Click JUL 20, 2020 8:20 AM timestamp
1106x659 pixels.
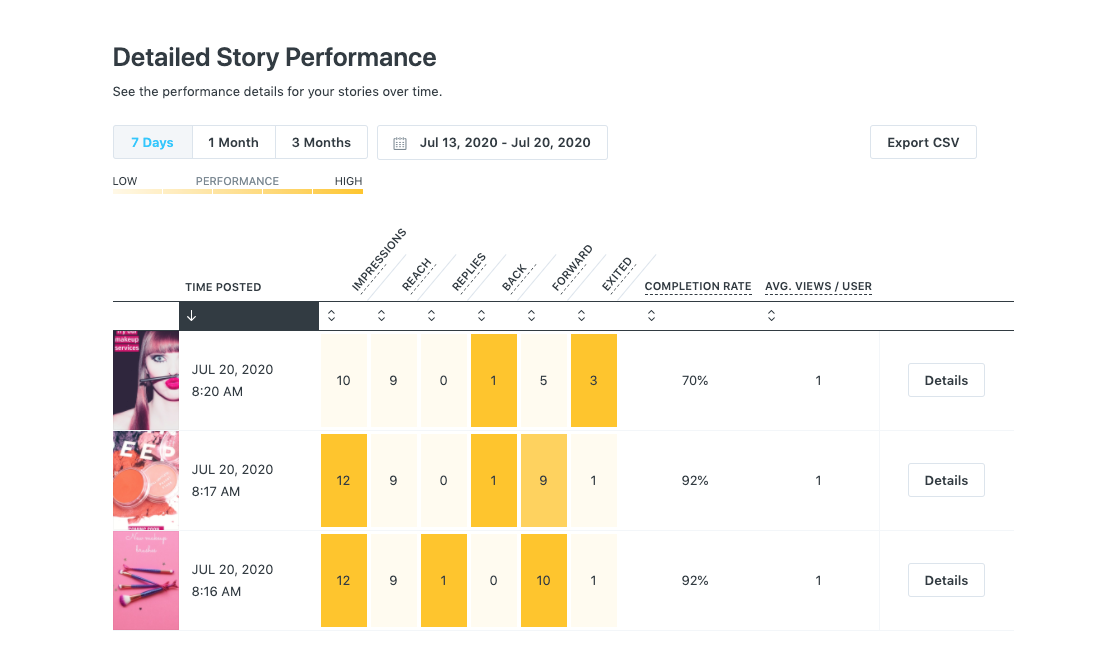pos(232,380)
